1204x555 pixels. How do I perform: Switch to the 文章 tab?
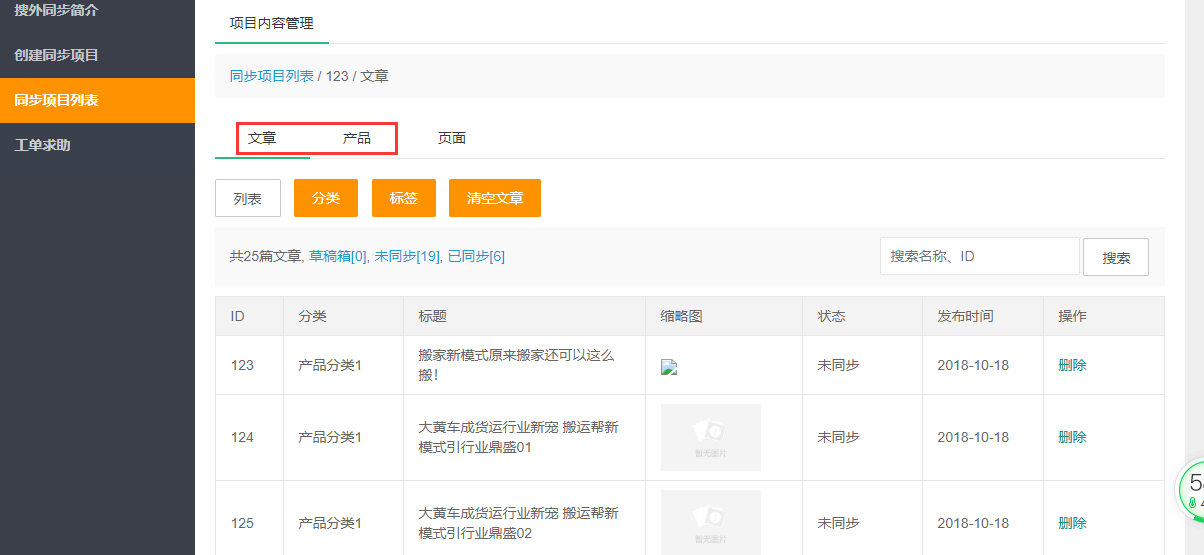click(262, 138)
